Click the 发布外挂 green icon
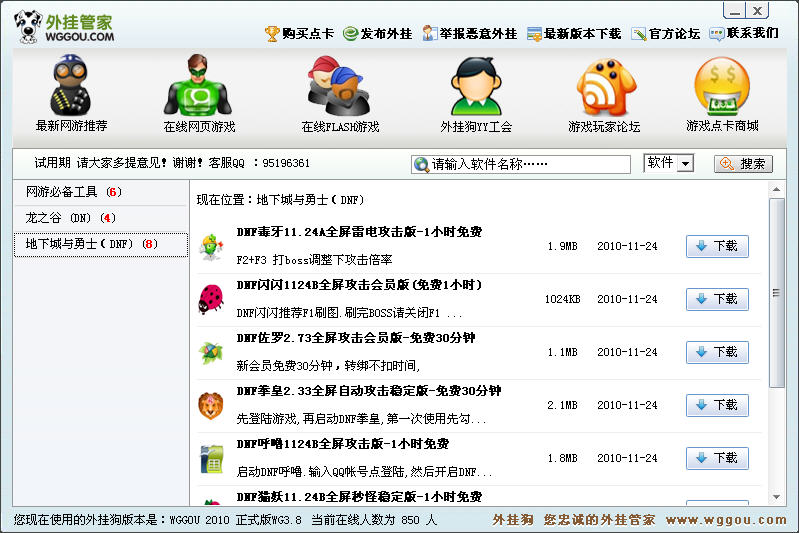Image resolution: width=799 pixels, height=533 pixels. tap(351, 34)
